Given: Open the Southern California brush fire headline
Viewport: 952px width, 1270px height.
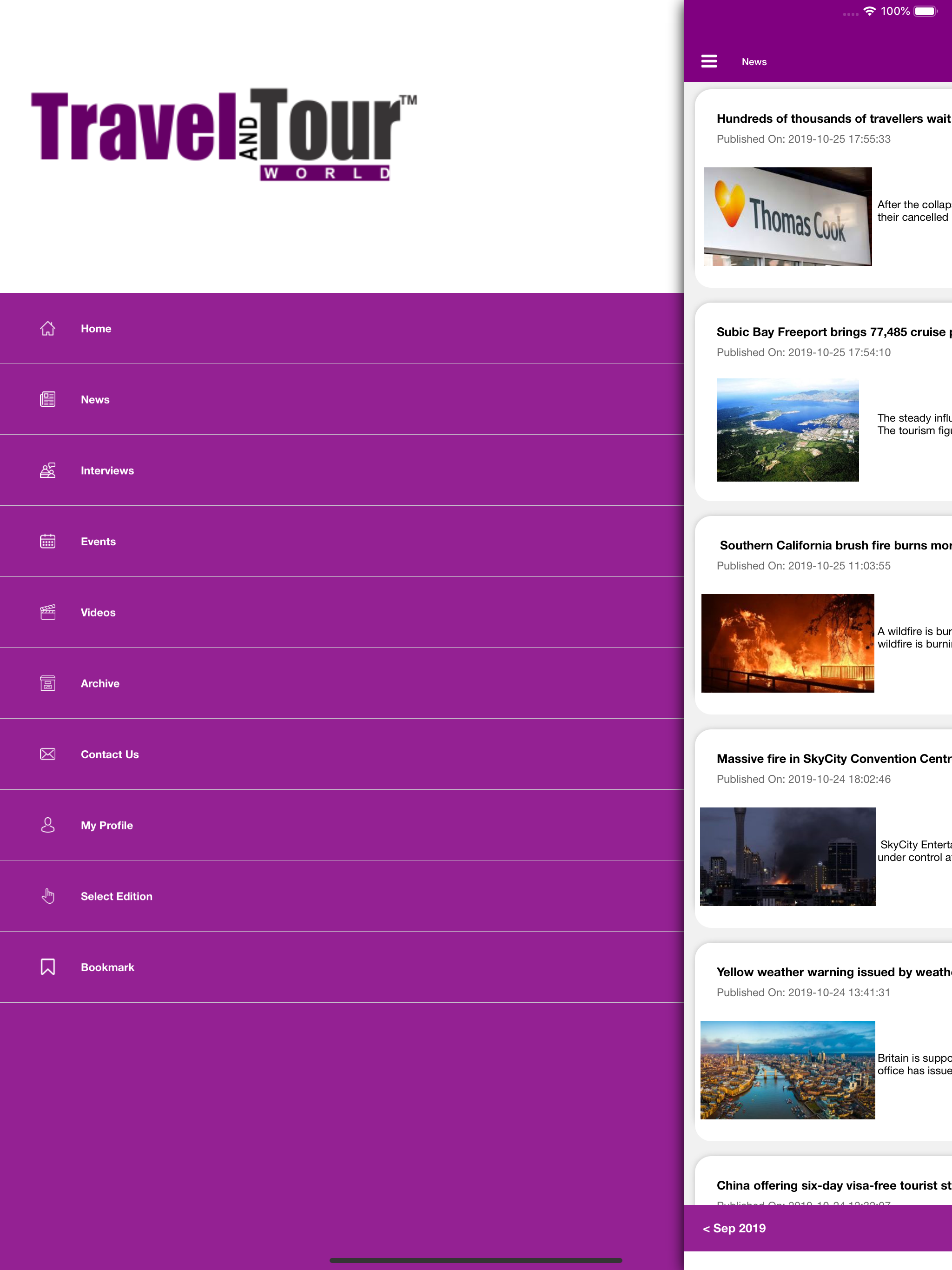Looking at the screenshot, I should coord(835,545).
